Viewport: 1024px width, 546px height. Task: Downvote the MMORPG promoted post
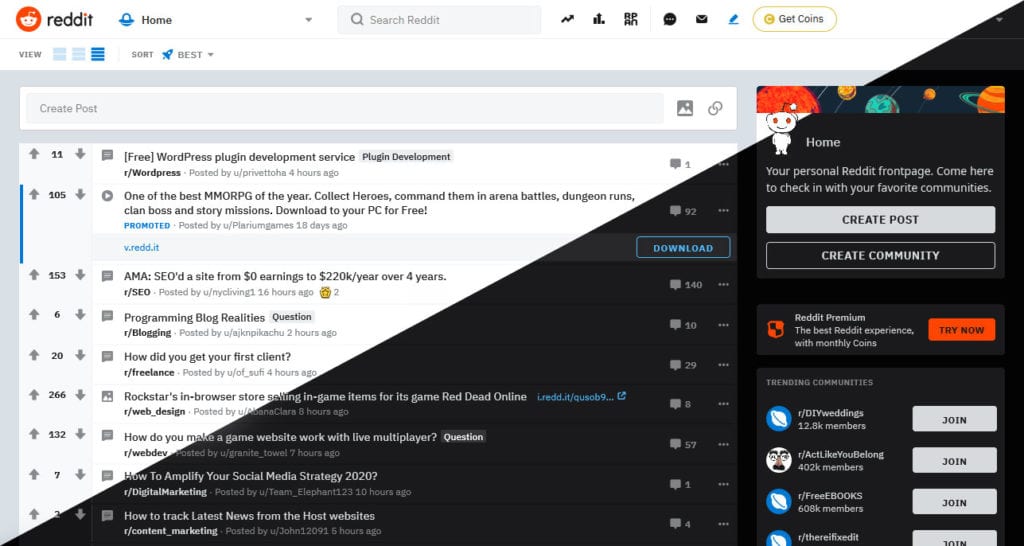click(80, 195)
